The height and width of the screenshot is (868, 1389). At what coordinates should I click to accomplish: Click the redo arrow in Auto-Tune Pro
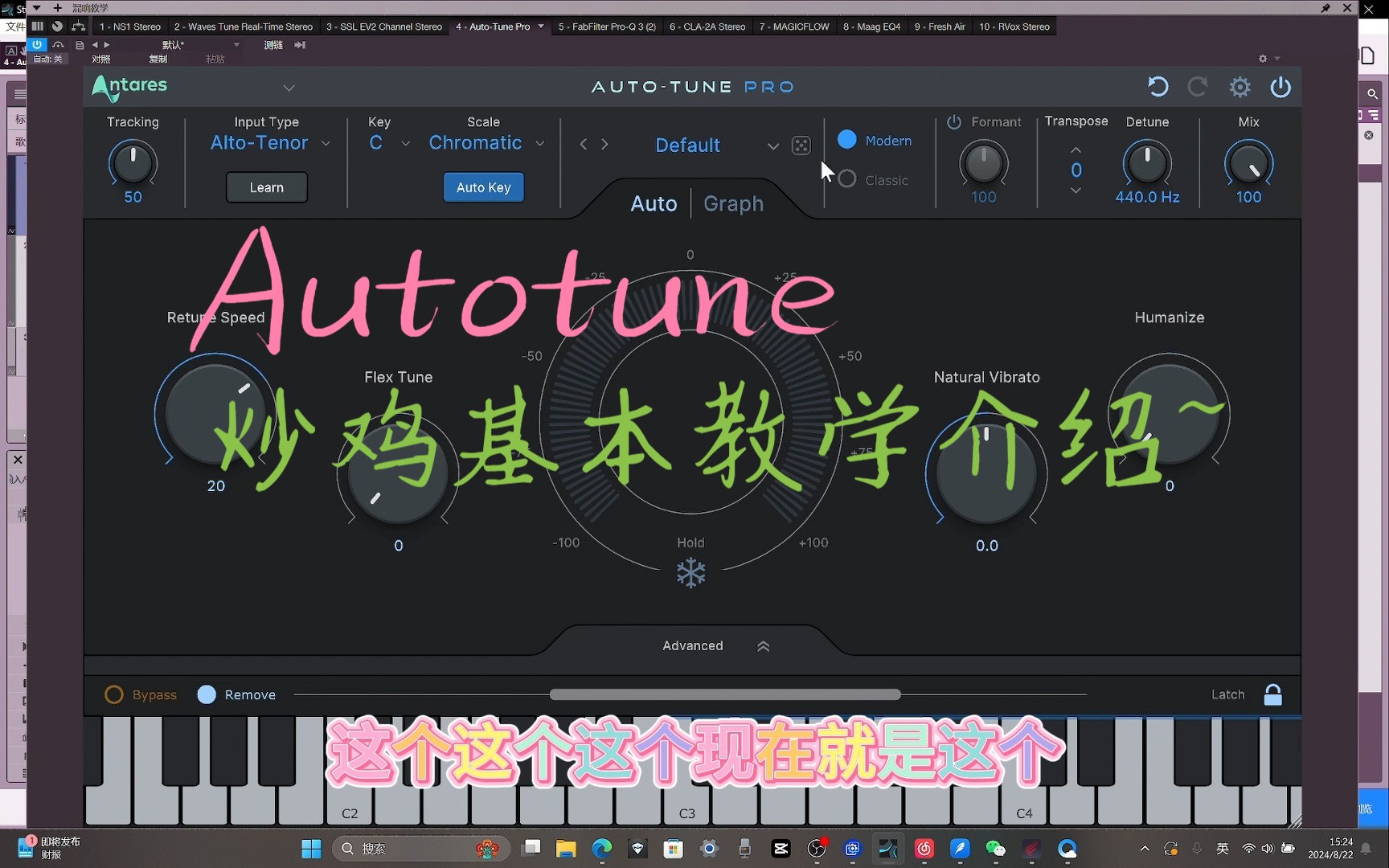(x=1198, y=86)
